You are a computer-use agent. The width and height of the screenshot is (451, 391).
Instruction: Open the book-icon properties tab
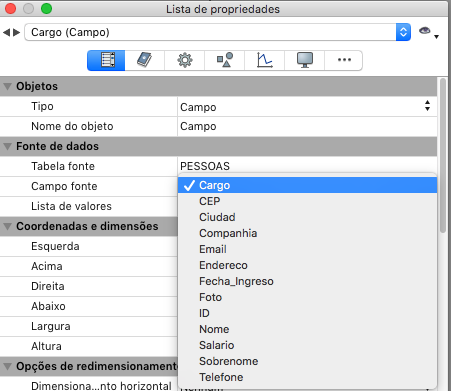click(x=144, y=60)
